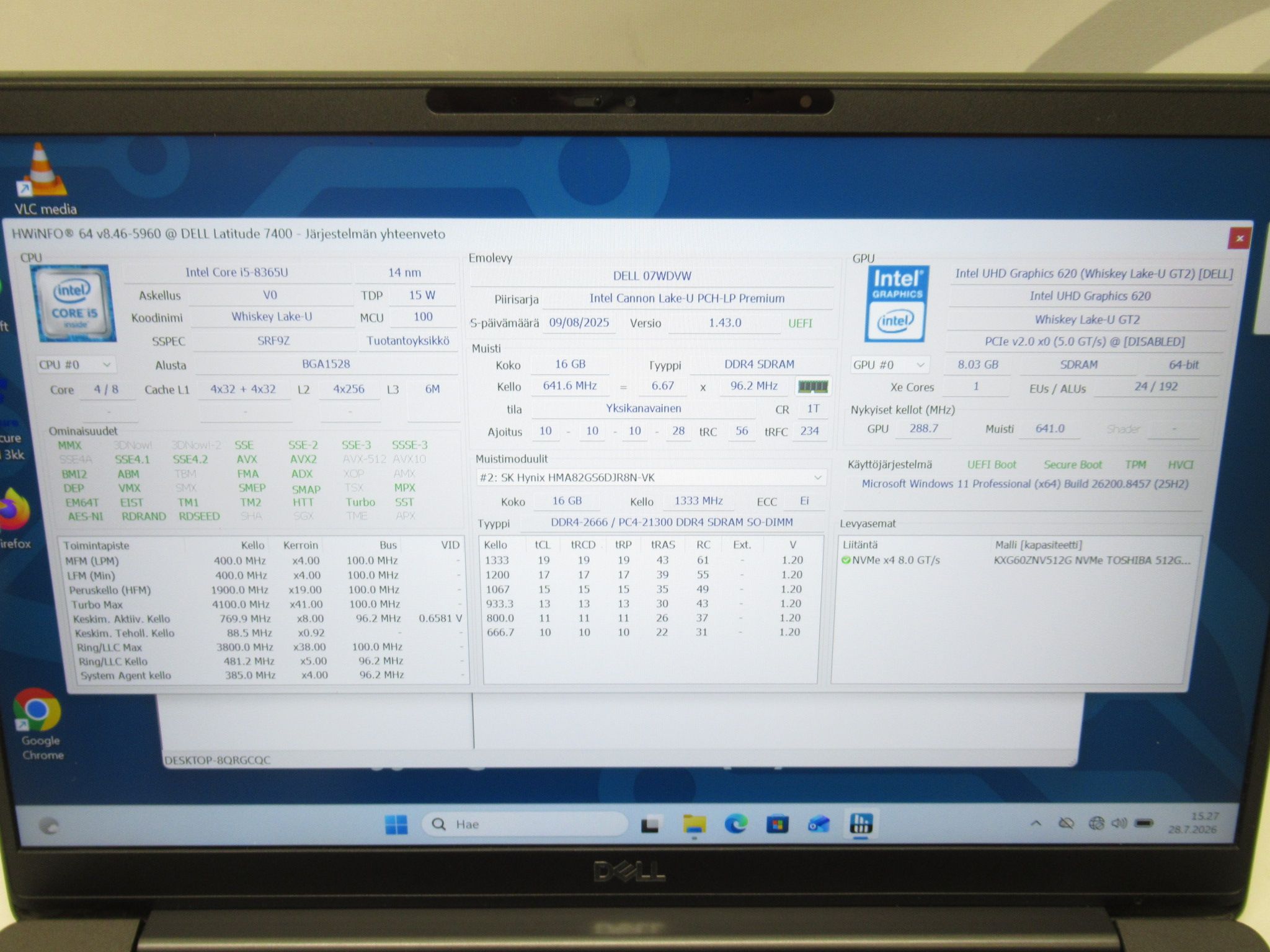Click the Turbo Max operating point row

tap(267, 604)
